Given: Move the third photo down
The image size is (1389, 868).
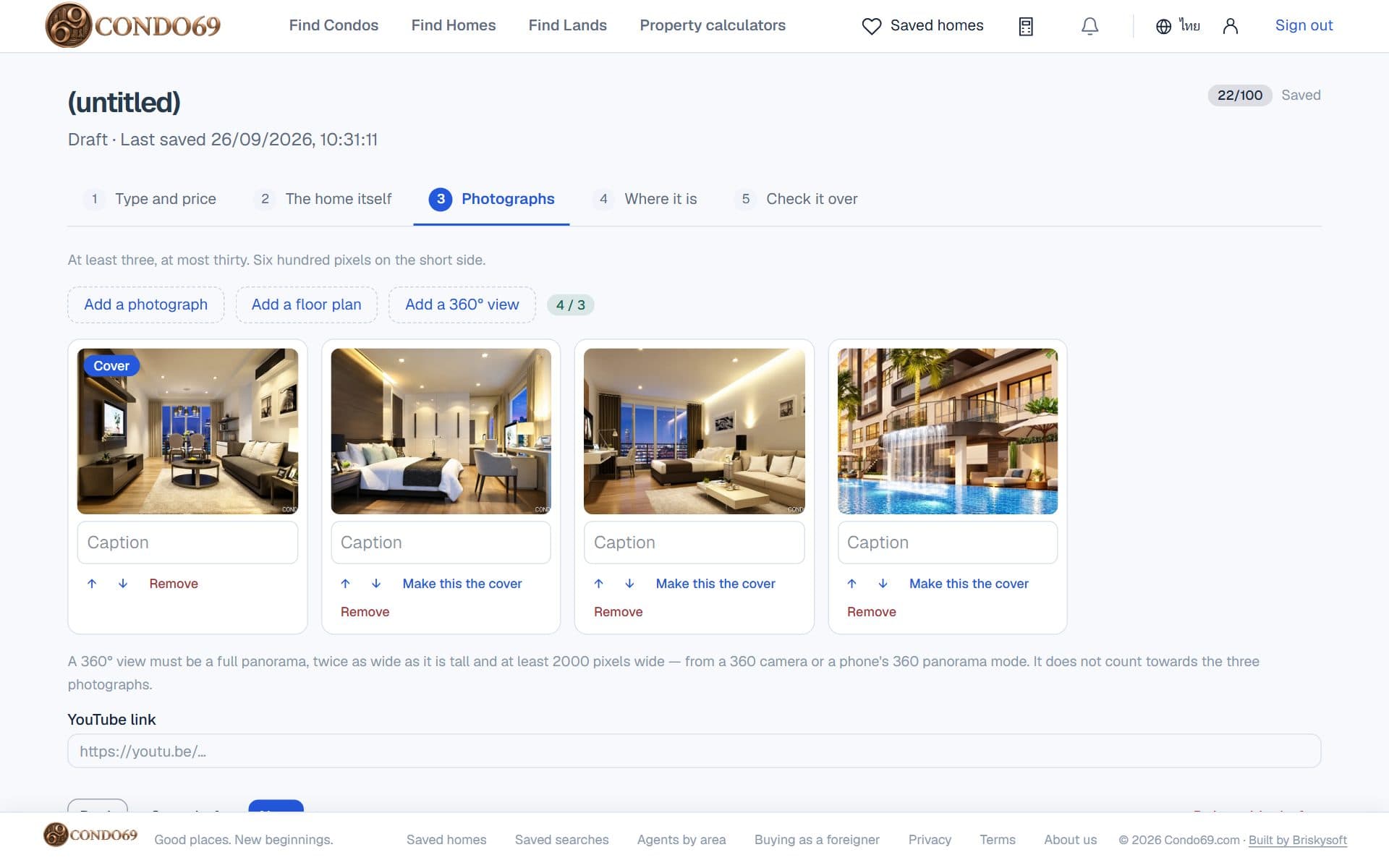Looking at the screenshot, I should click(629, 584).
